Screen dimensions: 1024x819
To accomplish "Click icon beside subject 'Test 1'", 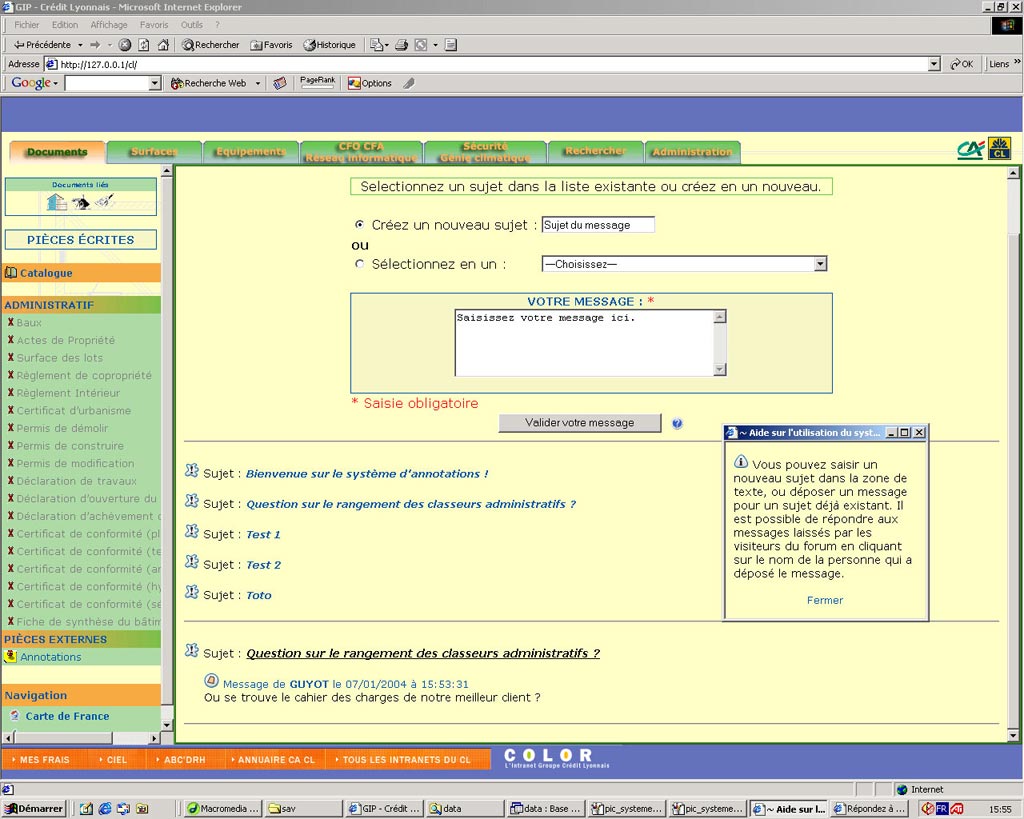I will 191,532.
